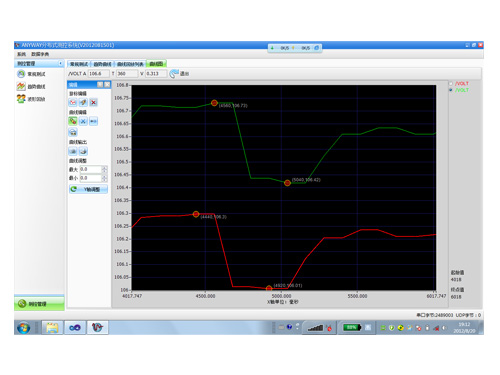
Task: Increase 最大 value with its up stepper arrow
Action: [x=105, y=168]
